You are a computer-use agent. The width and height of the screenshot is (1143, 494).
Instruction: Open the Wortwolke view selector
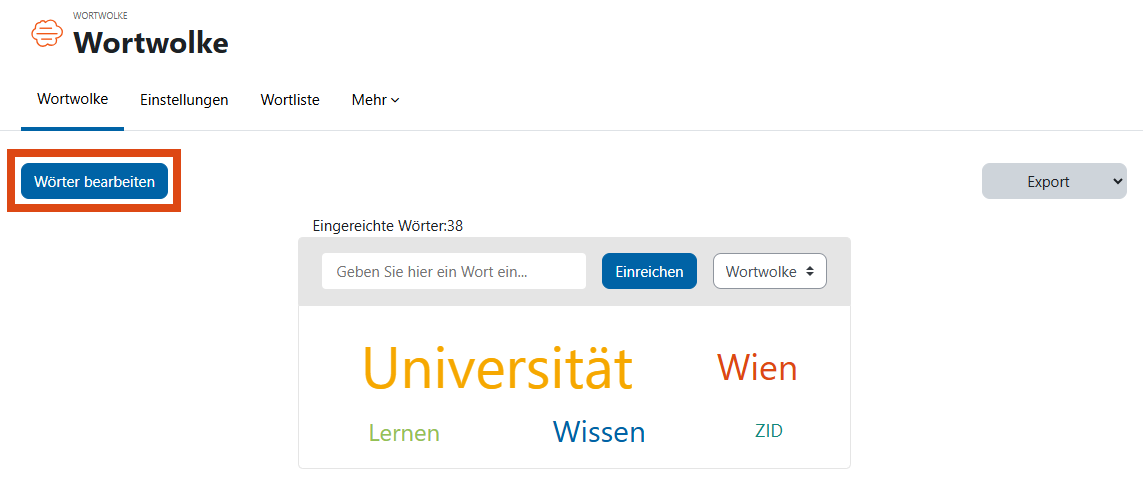(x=770, y=271)
